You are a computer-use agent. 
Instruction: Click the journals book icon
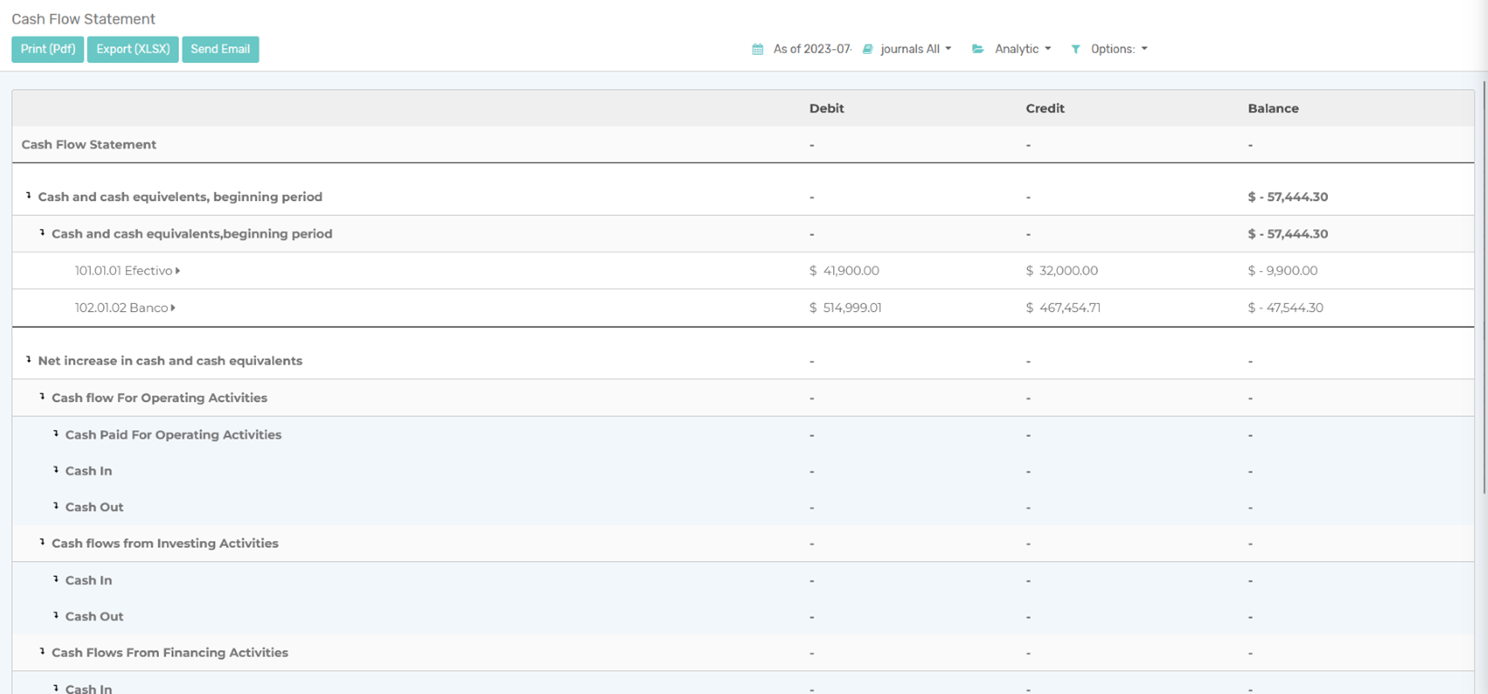point(867,49)
